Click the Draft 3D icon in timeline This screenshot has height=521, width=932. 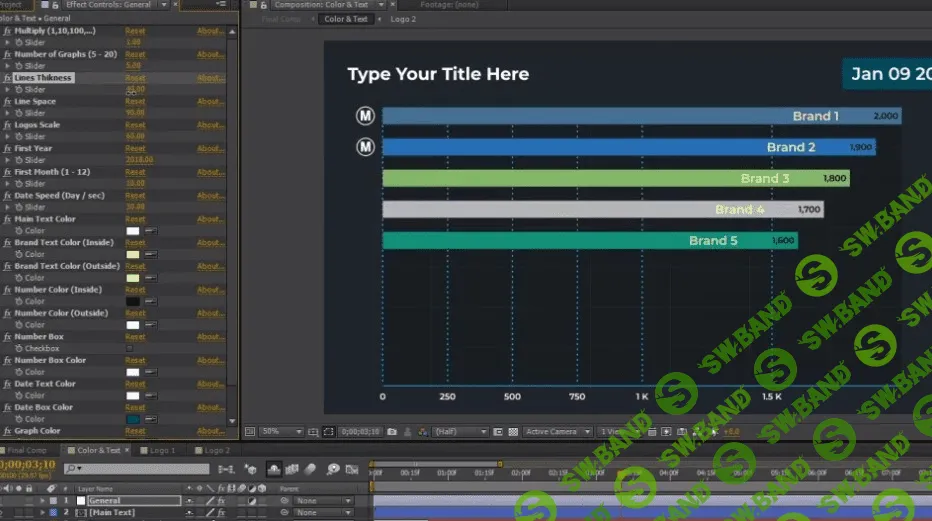coord(250,469)
